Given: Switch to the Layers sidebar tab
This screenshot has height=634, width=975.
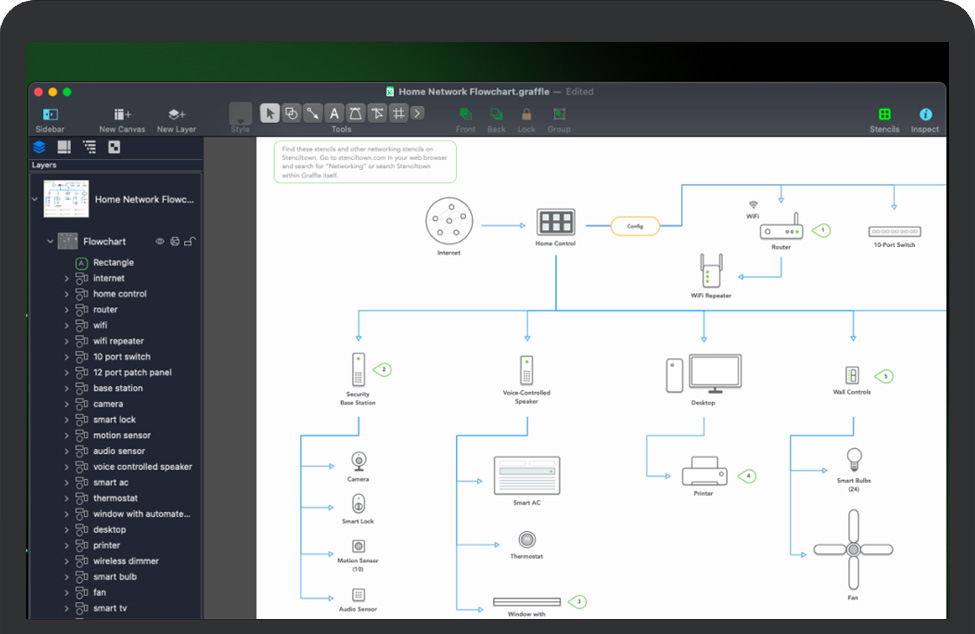Looking at the screenshot, I should point(39,147).
